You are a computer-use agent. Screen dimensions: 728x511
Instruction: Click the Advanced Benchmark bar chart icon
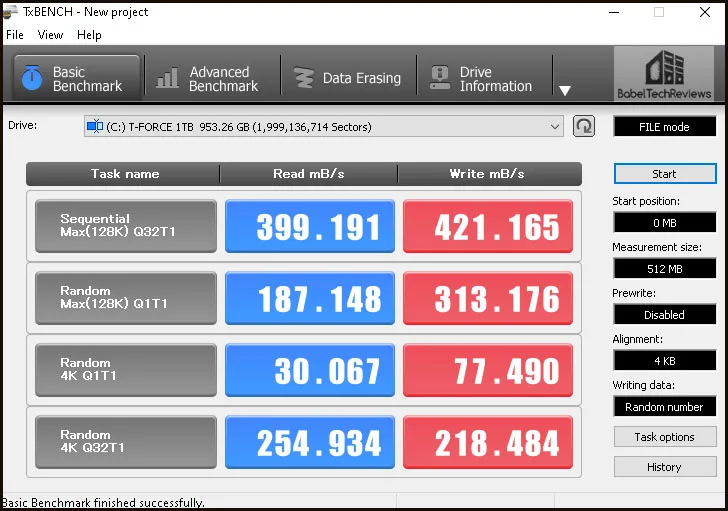point(167,78)
